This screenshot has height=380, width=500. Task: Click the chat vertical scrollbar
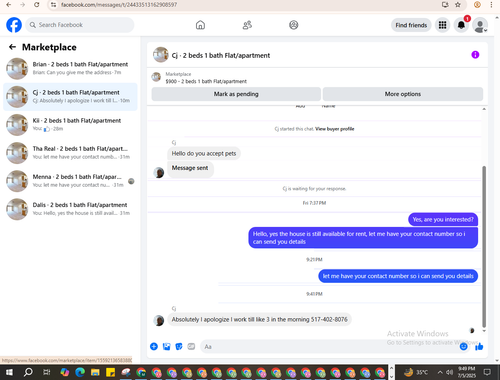click(x=484, y=247)
